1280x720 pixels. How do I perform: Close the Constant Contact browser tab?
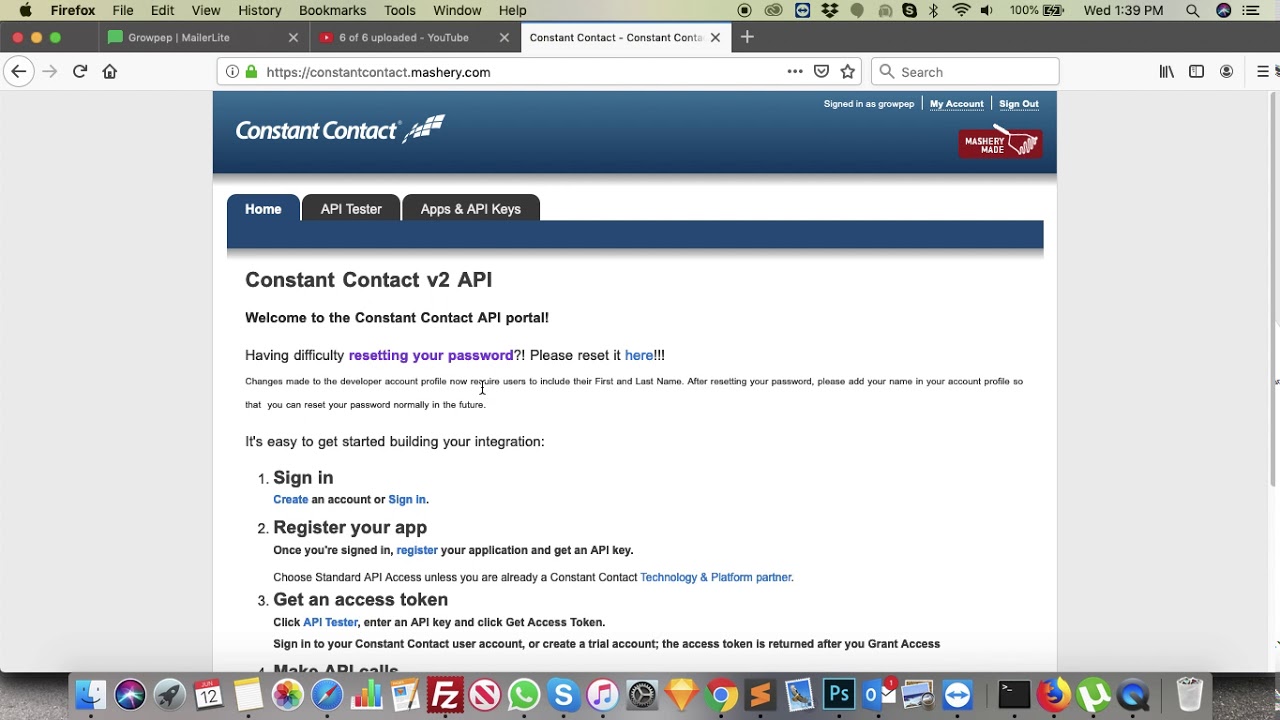pyautogui.click(x=715, y=37)
